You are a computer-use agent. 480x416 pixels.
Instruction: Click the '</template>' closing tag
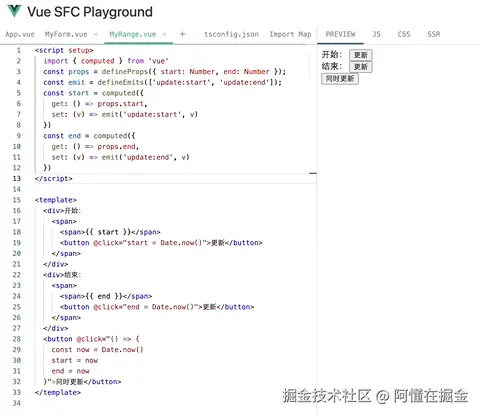(x=58, y=392)
